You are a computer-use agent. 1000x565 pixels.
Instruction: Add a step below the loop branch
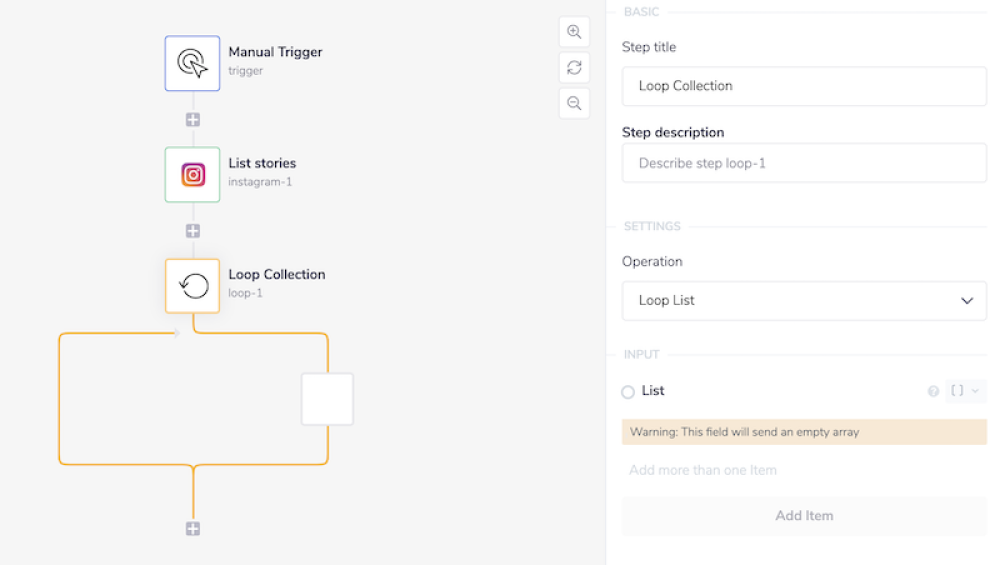pyautogui.click(x=193, y=529)
